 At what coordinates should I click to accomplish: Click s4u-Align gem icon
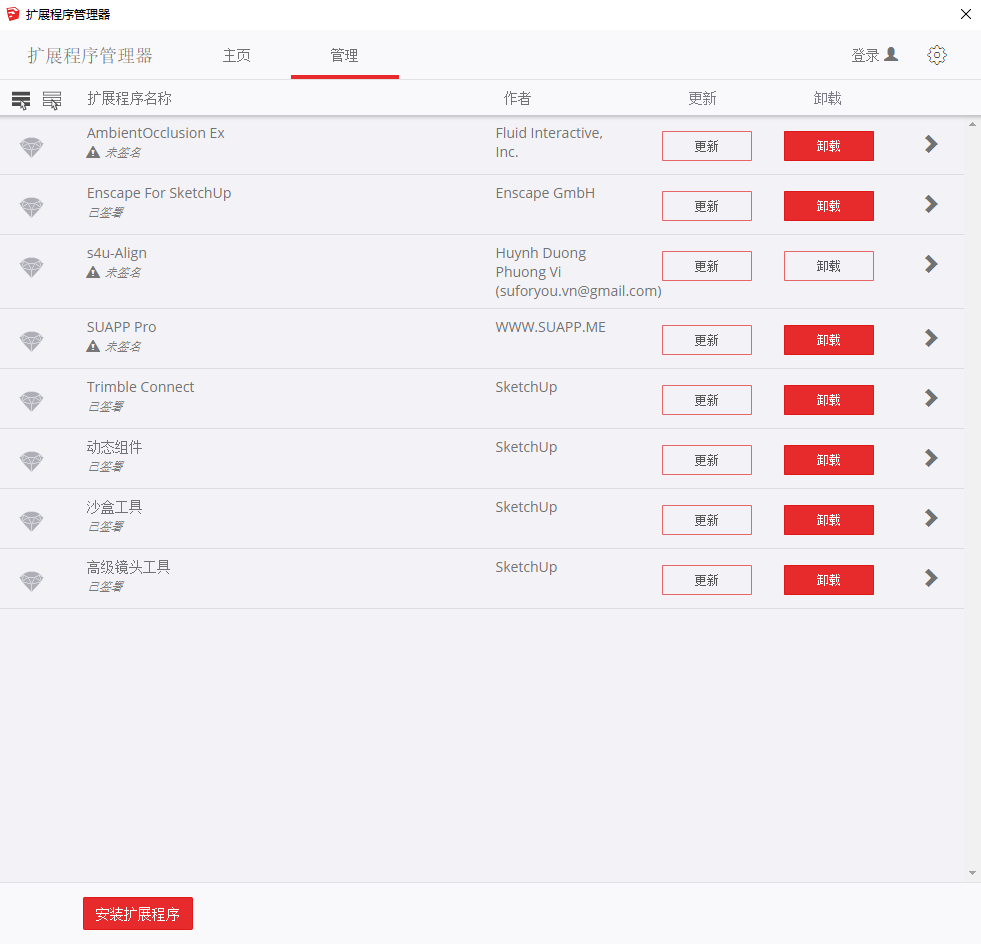(31, 267)
